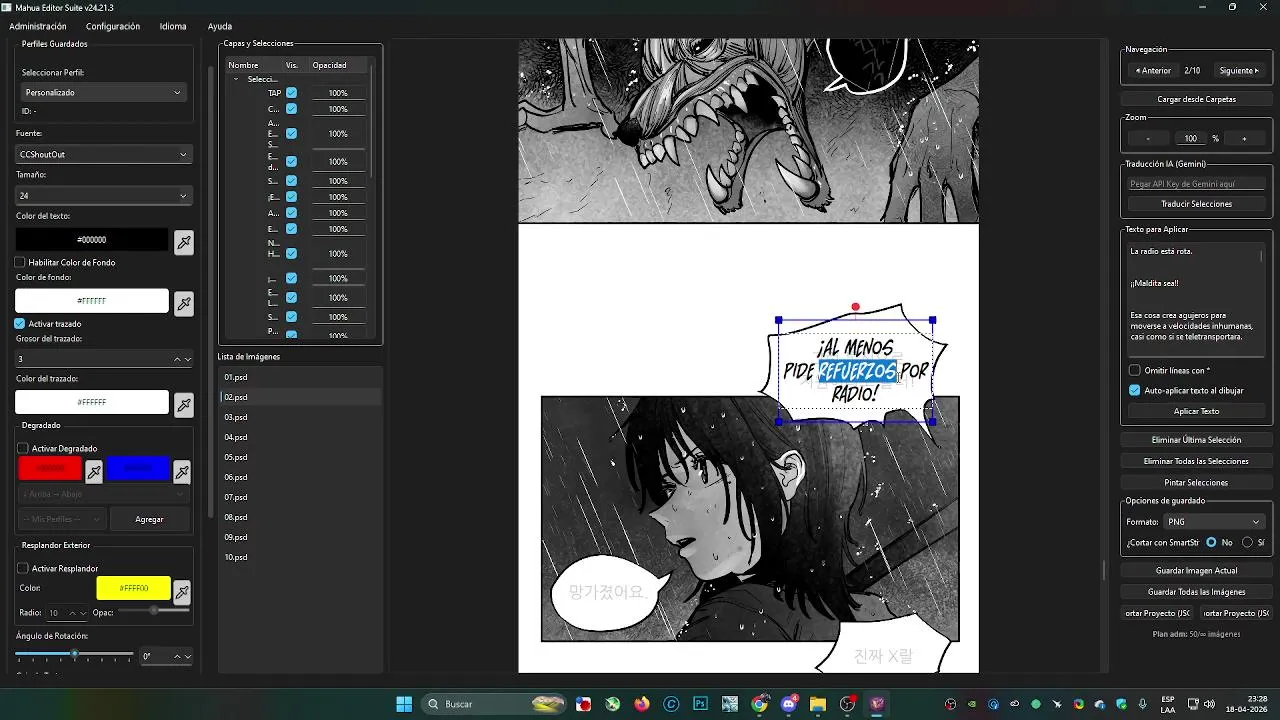Open the Formato dropdown showing PNG
This screenshot has width=1280, height=720.
tap(1215, 522)
